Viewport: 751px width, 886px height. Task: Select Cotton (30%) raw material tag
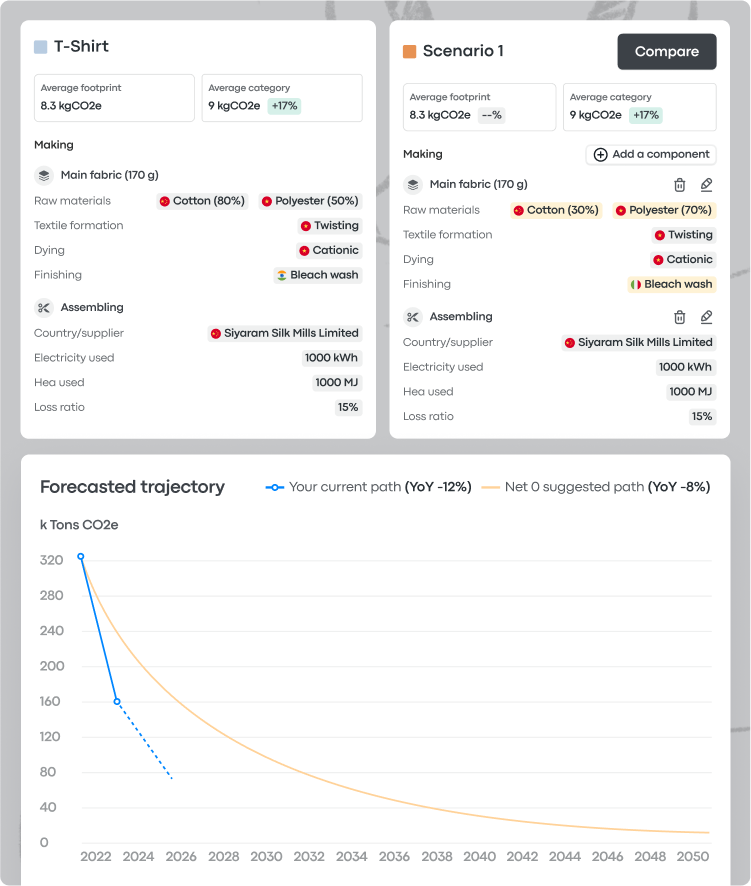pos(556,211)
